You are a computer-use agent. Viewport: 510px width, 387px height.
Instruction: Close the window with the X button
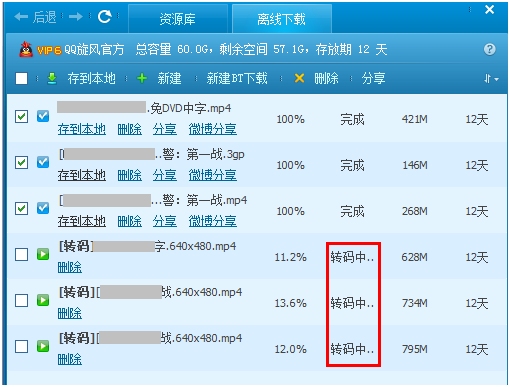coord(489,10)
